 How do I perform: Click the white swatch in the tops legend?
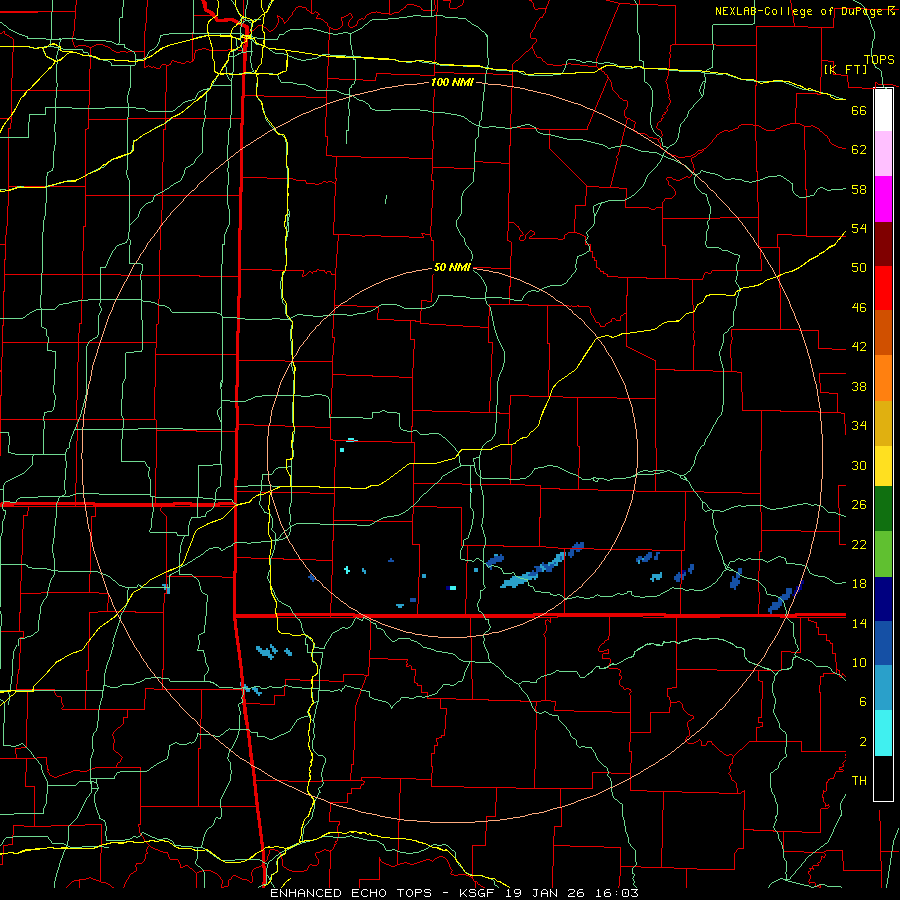[883, 110]
